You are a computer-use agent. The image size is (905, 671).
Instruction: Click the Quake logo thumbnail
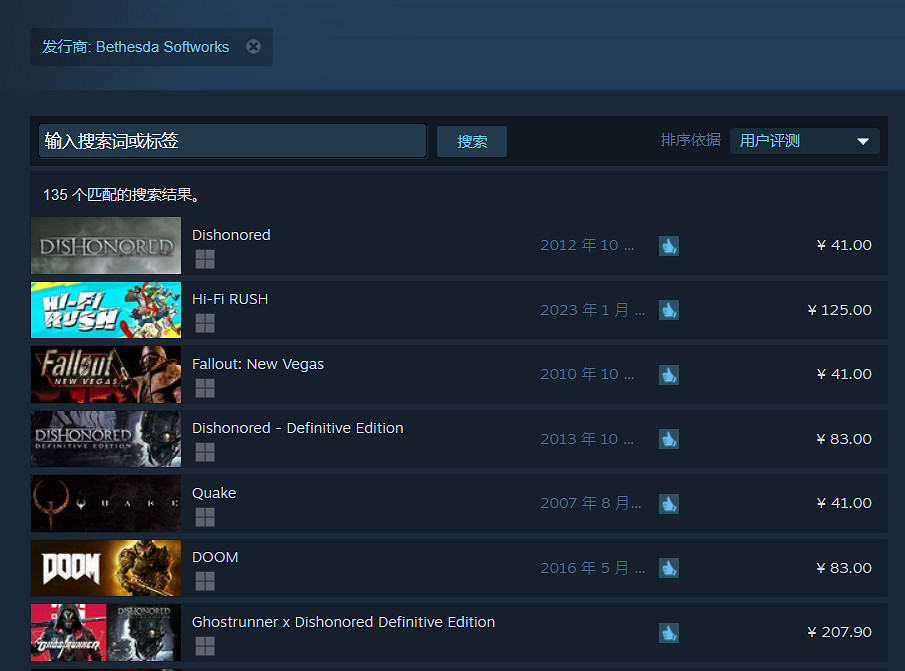[106, 504]
